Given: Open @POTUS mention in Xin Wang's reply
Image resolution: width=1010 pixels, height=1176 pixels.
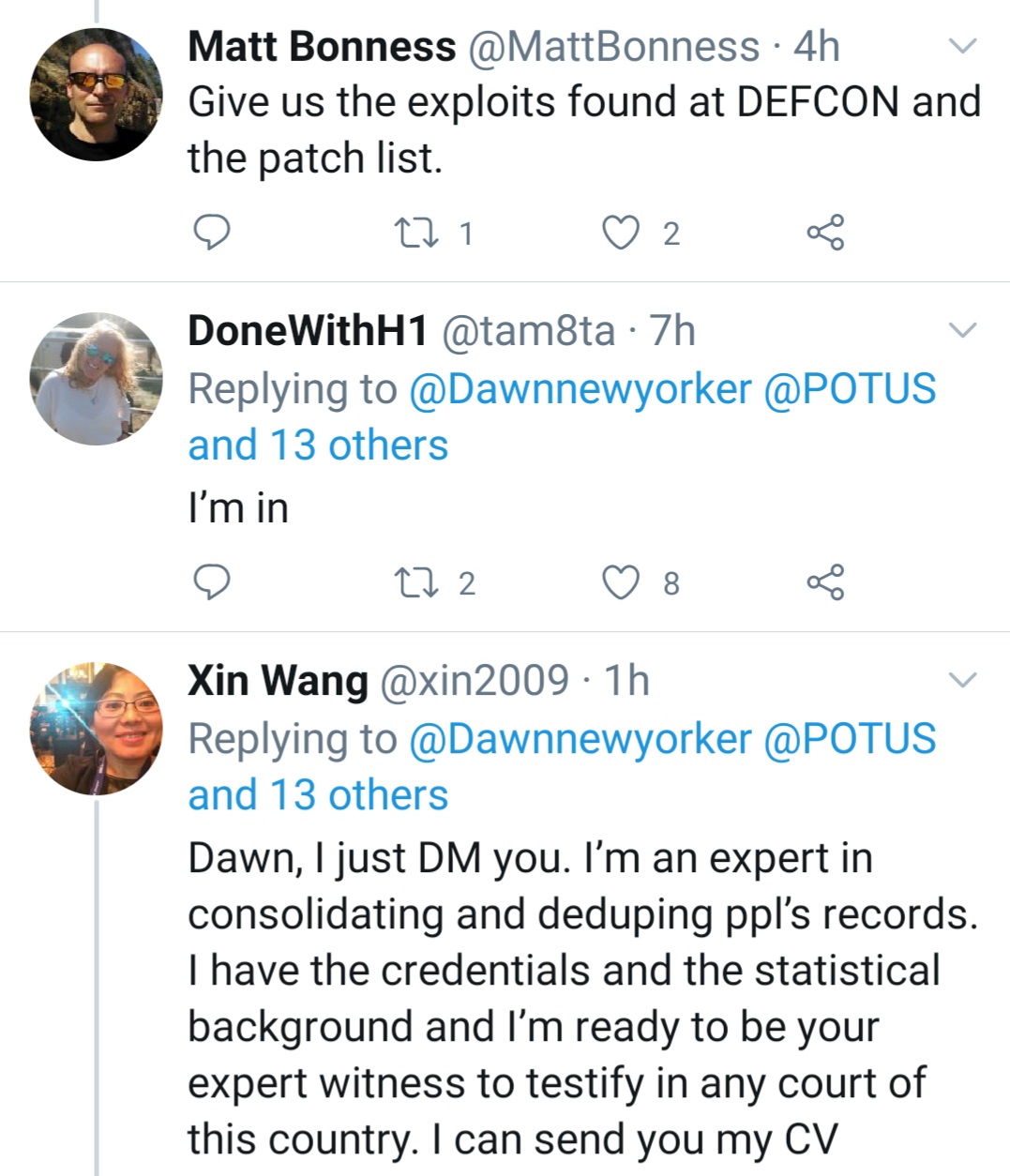Looking at the screenshot, I should point(850,738).
